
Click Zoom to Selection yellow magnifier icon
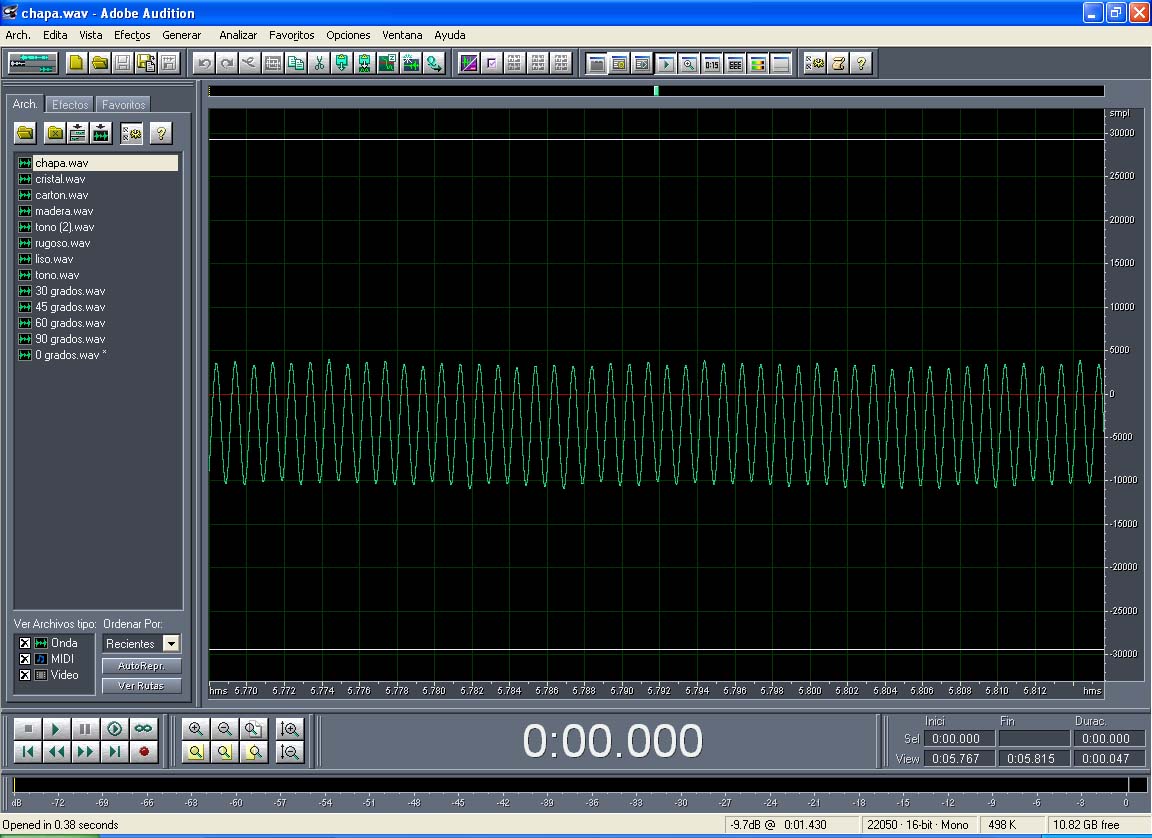195,752
